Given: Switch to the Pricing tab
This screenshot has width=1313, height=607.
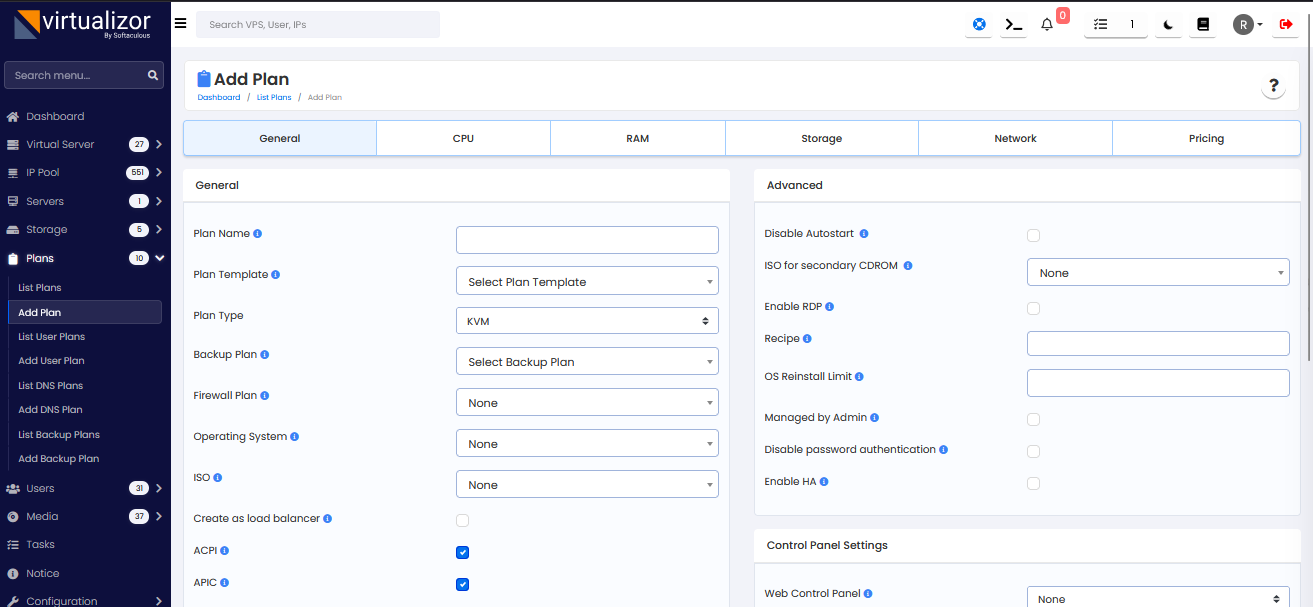Looking at the screenshot, I should coord(1206,139).
